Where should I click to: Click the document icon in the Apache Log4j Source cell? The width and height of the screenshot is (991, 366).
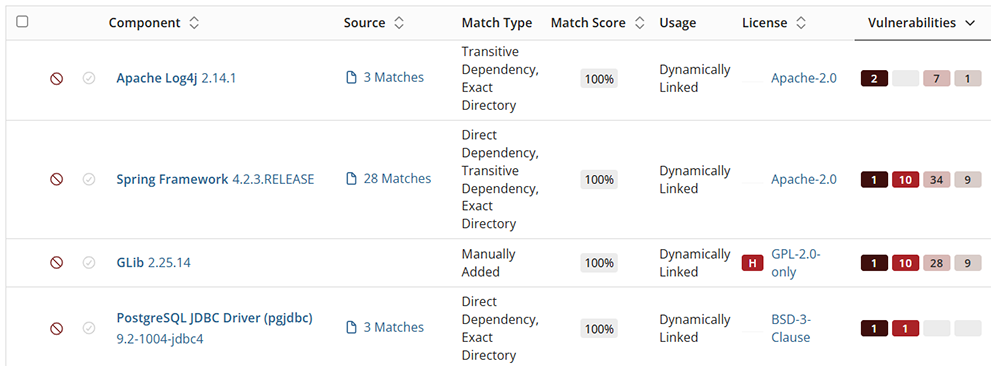(x=352, y=78)
